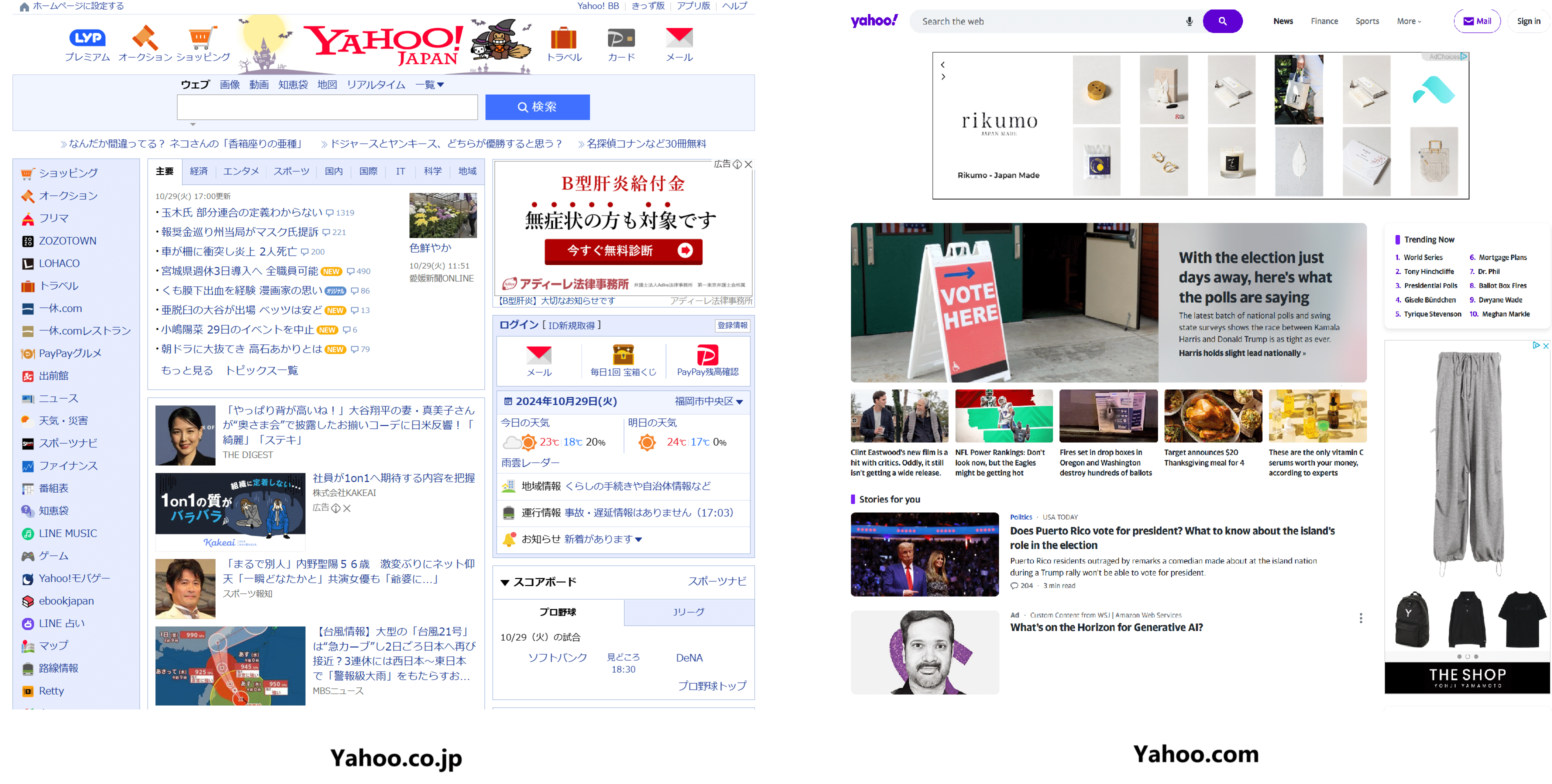Open the ID新規取得 link

(x=571, y=325)
